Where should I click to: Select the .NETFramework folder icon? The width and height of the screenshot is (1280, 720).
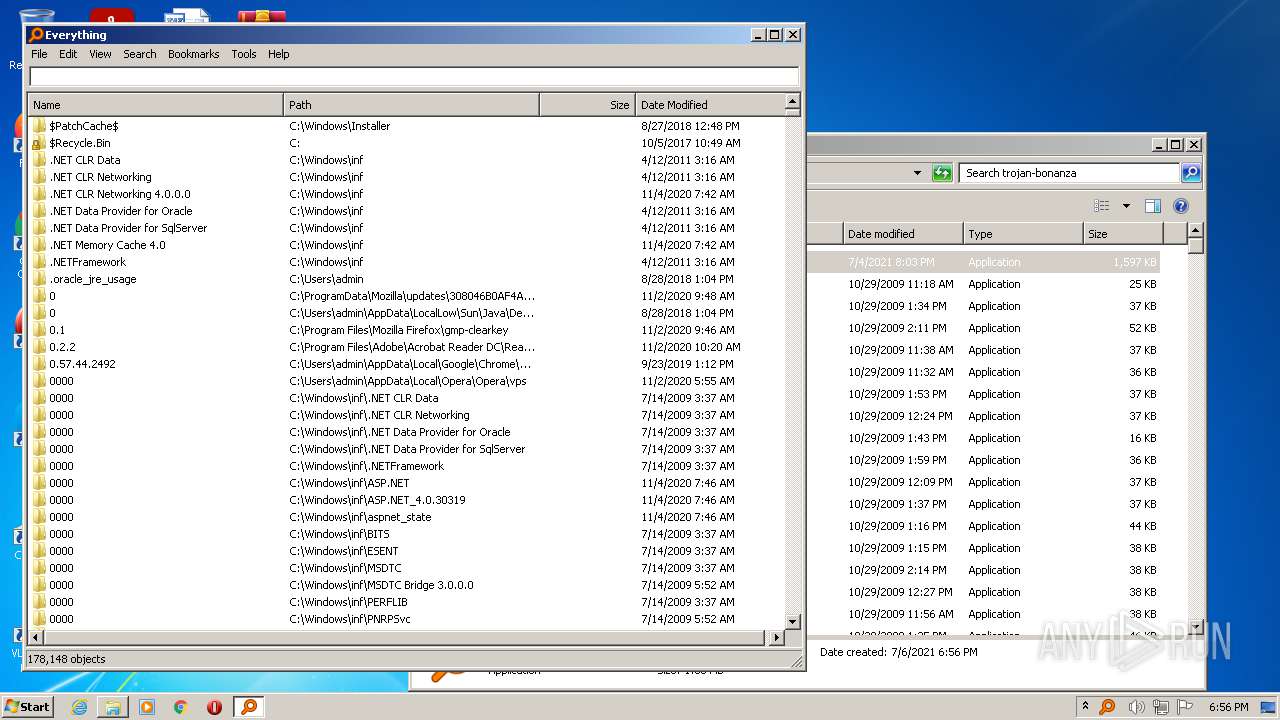pyautogui.click(x=39, y=262)
